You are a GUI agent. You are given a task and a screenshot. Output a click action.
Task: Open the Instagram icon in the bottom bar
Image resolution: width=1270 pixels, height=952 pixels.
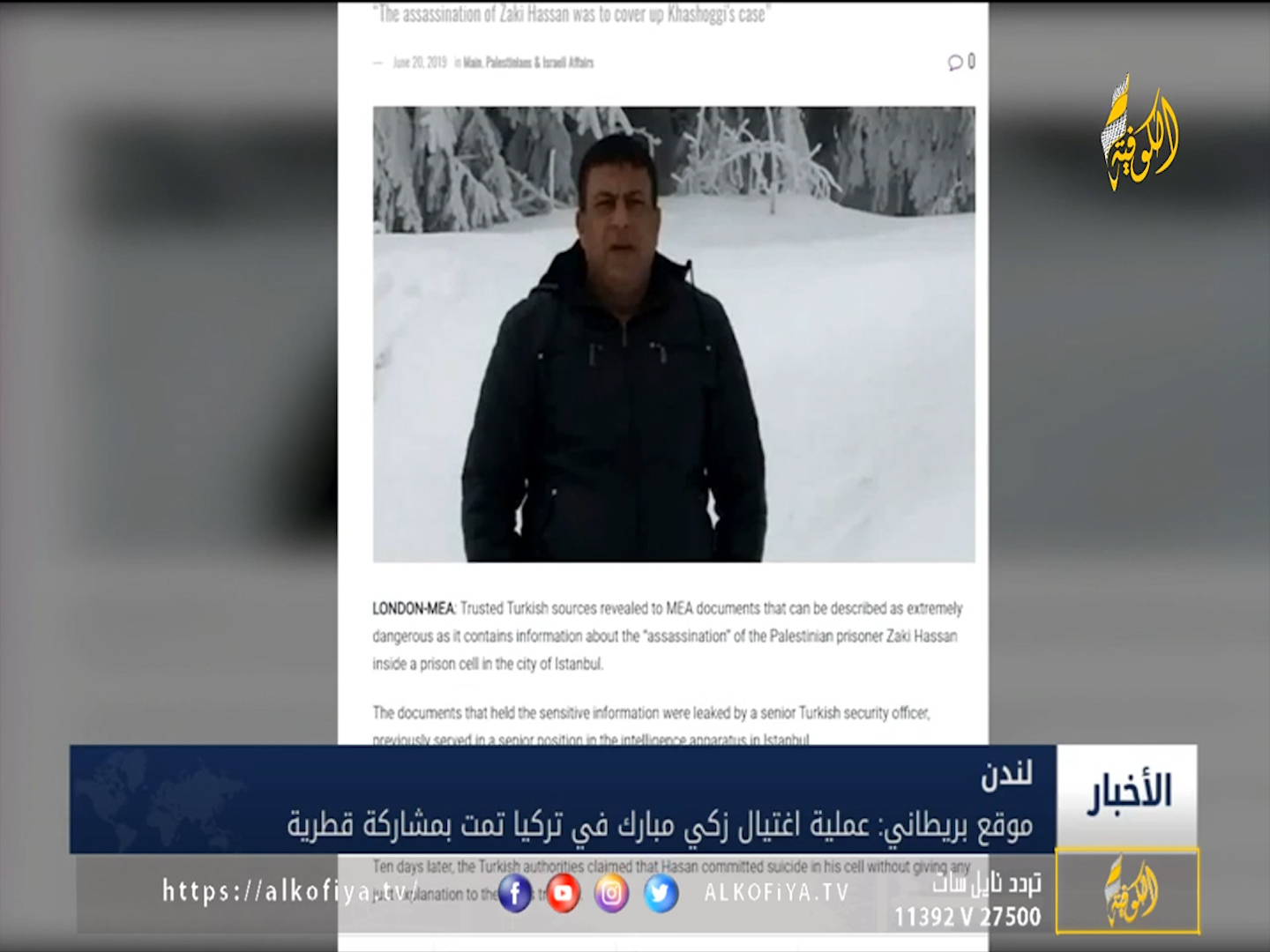click(x=611, y=894)
